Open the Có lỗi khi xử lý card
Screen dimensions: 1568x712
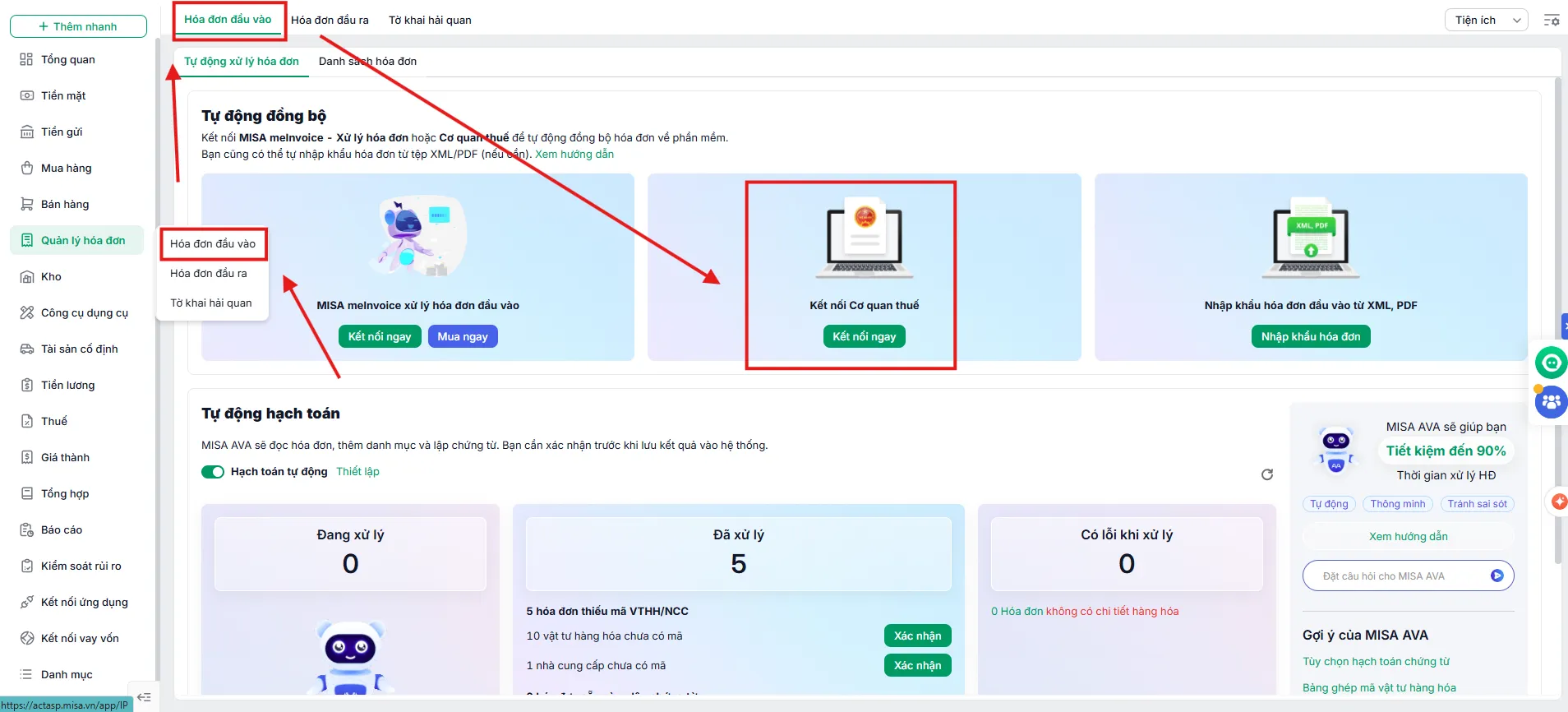pyautogui.click(x=1127, y=553)
